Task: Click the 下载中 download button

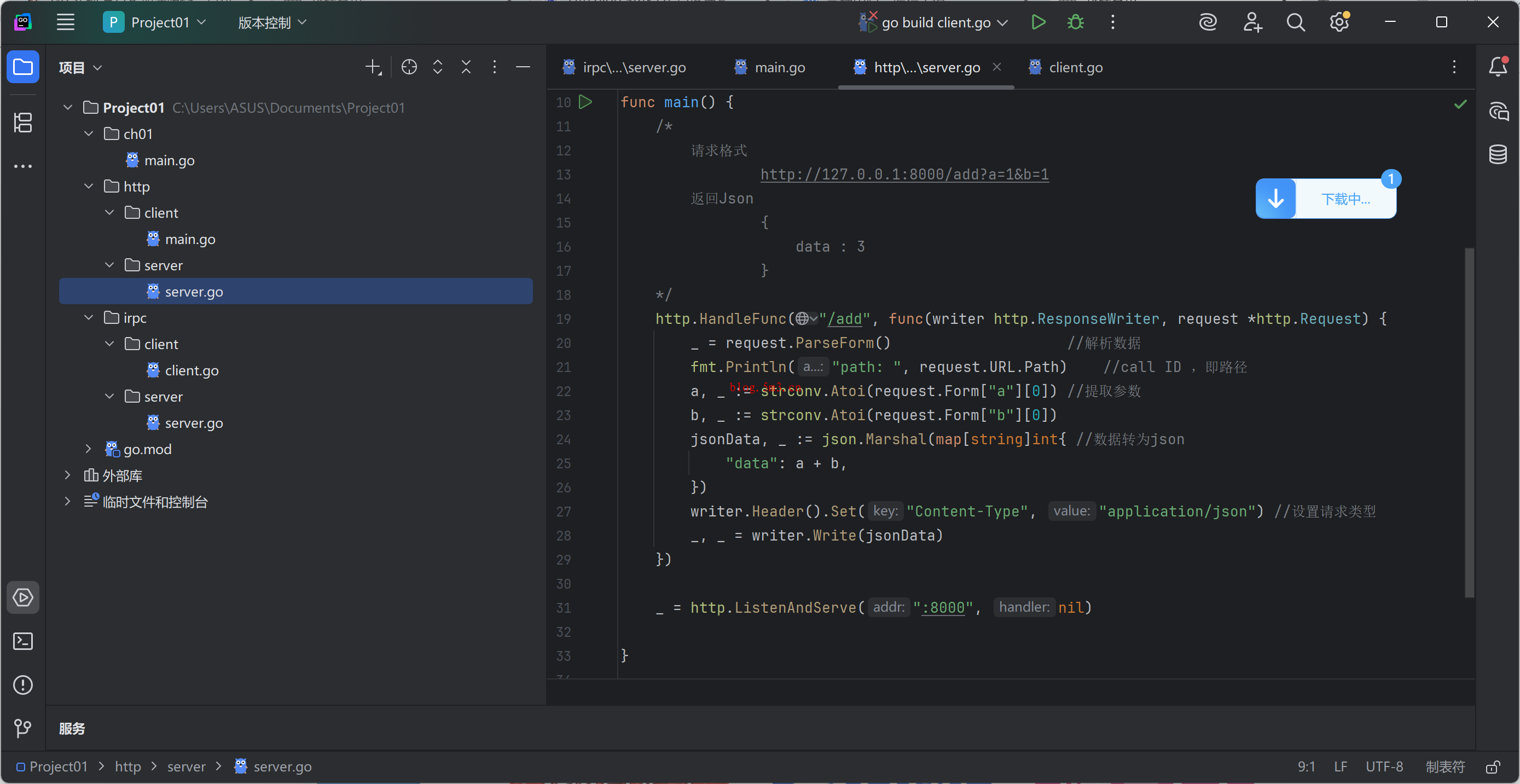Action: coord(1326,199)
